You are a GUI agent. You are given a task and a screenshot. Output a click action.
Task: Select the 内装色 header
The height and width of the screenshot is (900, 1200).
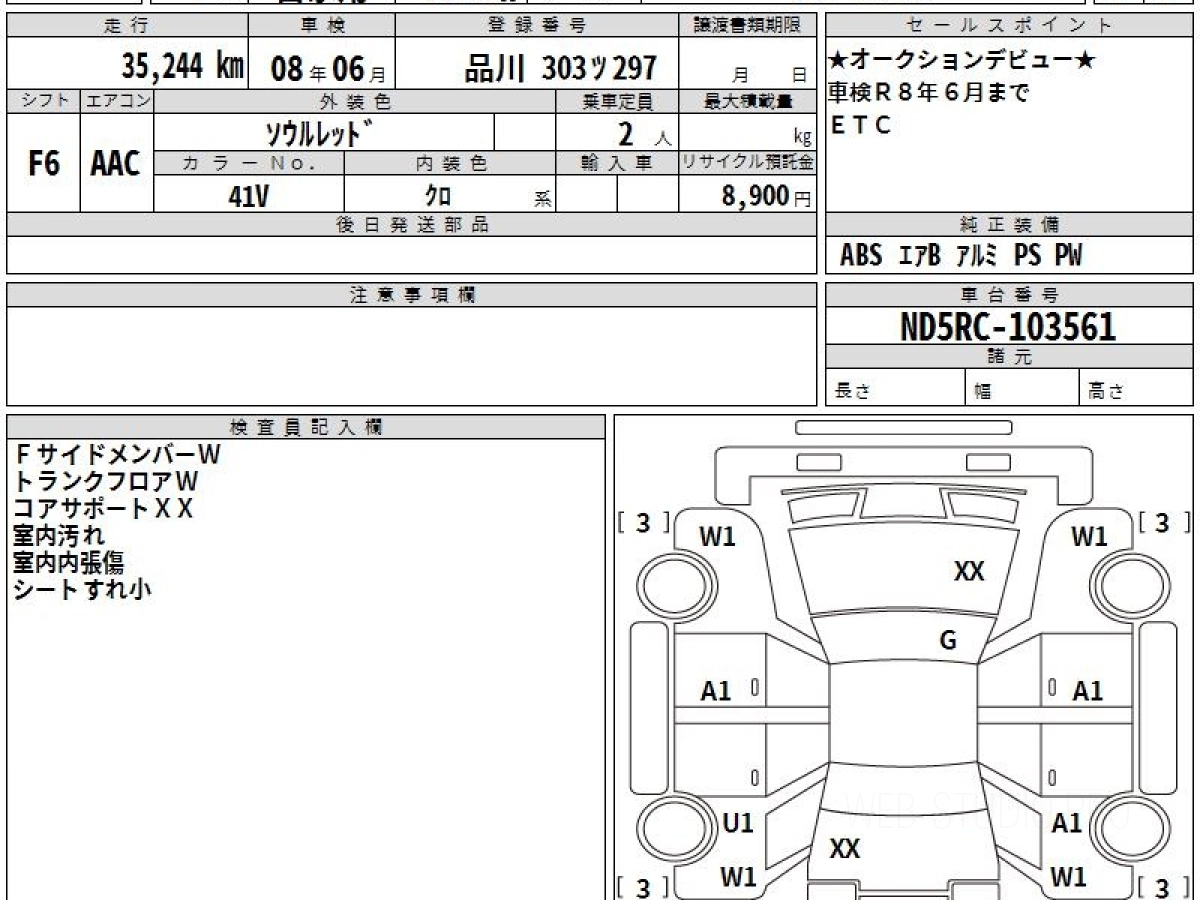point(450,163)
